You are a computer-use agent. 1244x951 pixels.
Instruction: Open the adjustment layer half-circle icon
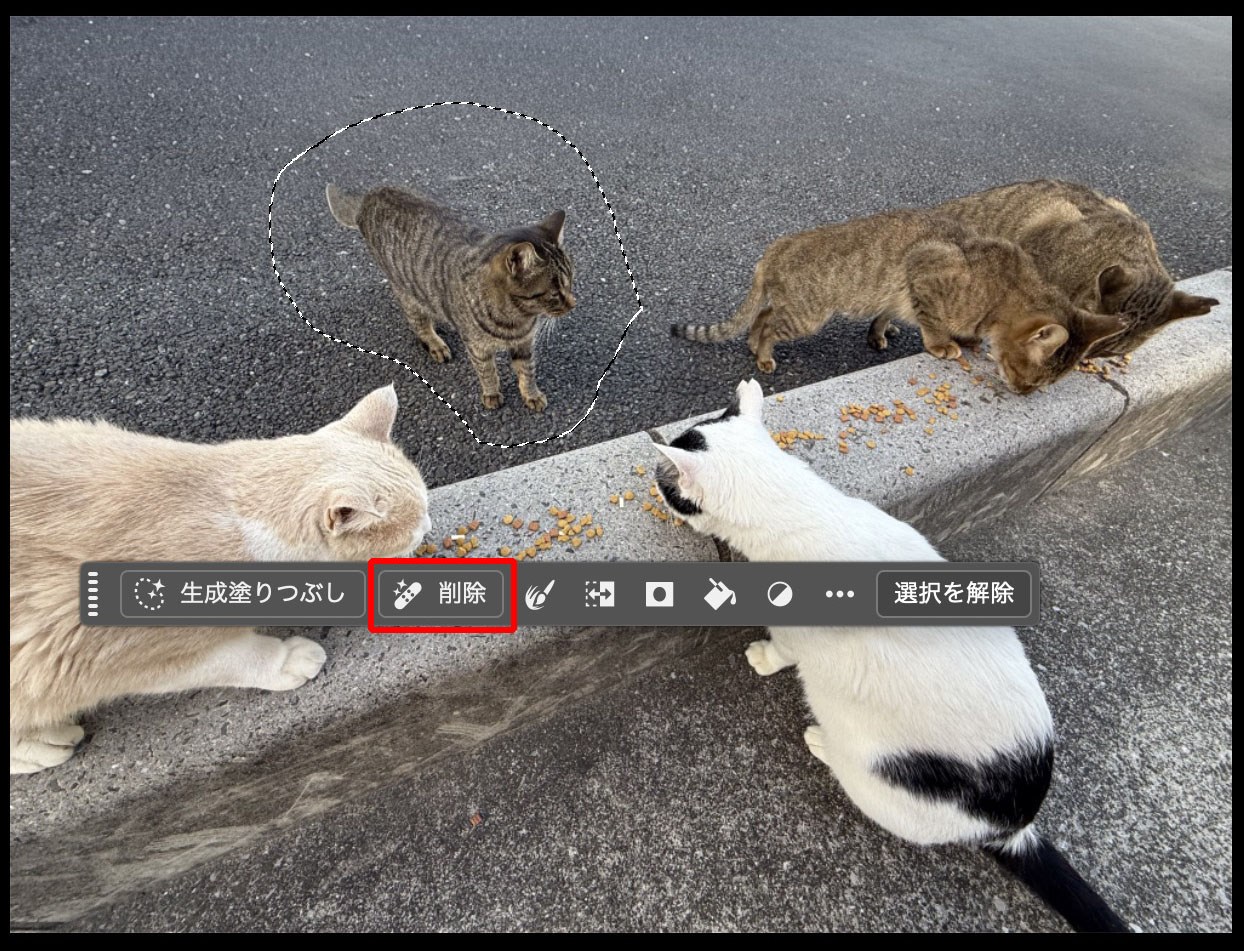[x=780, y=592]
